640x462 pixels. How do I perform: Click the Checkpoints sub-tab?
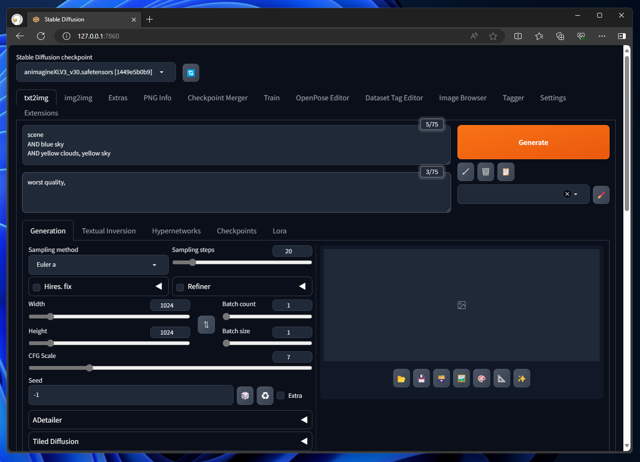236,231
